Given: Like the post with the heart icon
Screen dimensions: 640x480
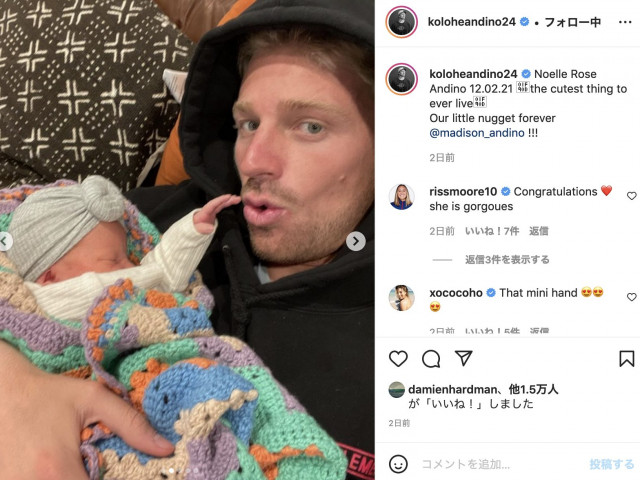Looking at the screenshot, I should pyautogui.click(x=398, y=359).
